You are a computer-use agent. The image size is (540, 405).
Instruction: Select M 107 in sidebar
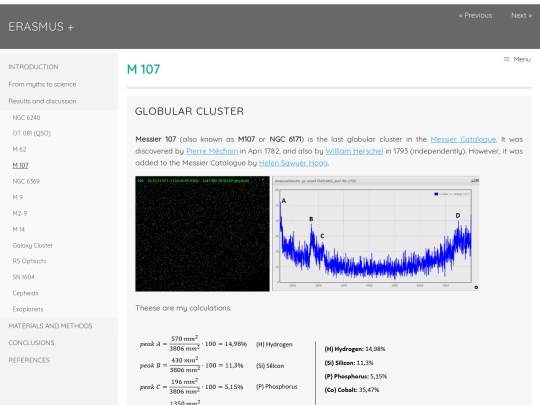(x=20, y=166)
